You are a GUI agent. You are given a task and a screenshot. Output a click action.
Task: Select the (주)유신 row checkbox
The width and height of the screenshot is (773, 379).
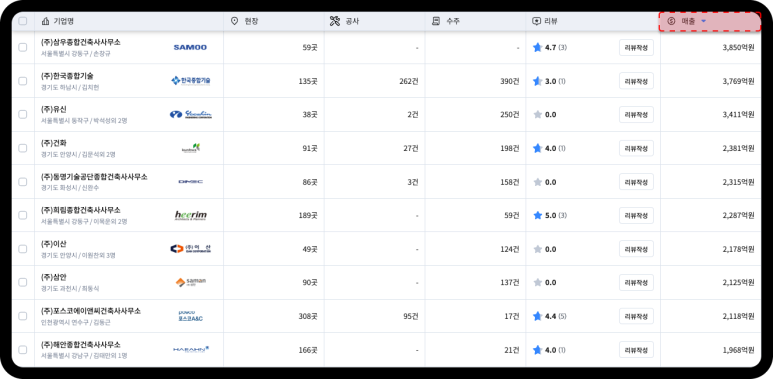23,114
